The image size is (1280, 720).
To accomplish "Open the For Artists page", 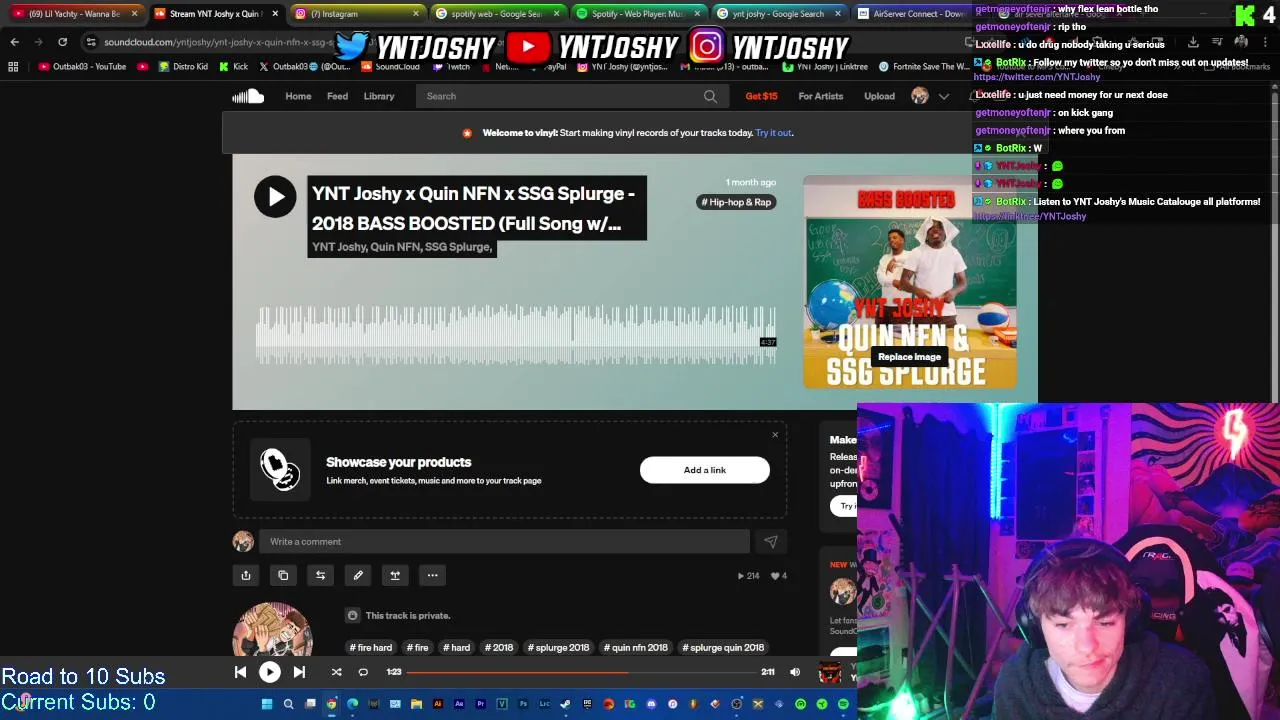I will [x=820, y=96].
